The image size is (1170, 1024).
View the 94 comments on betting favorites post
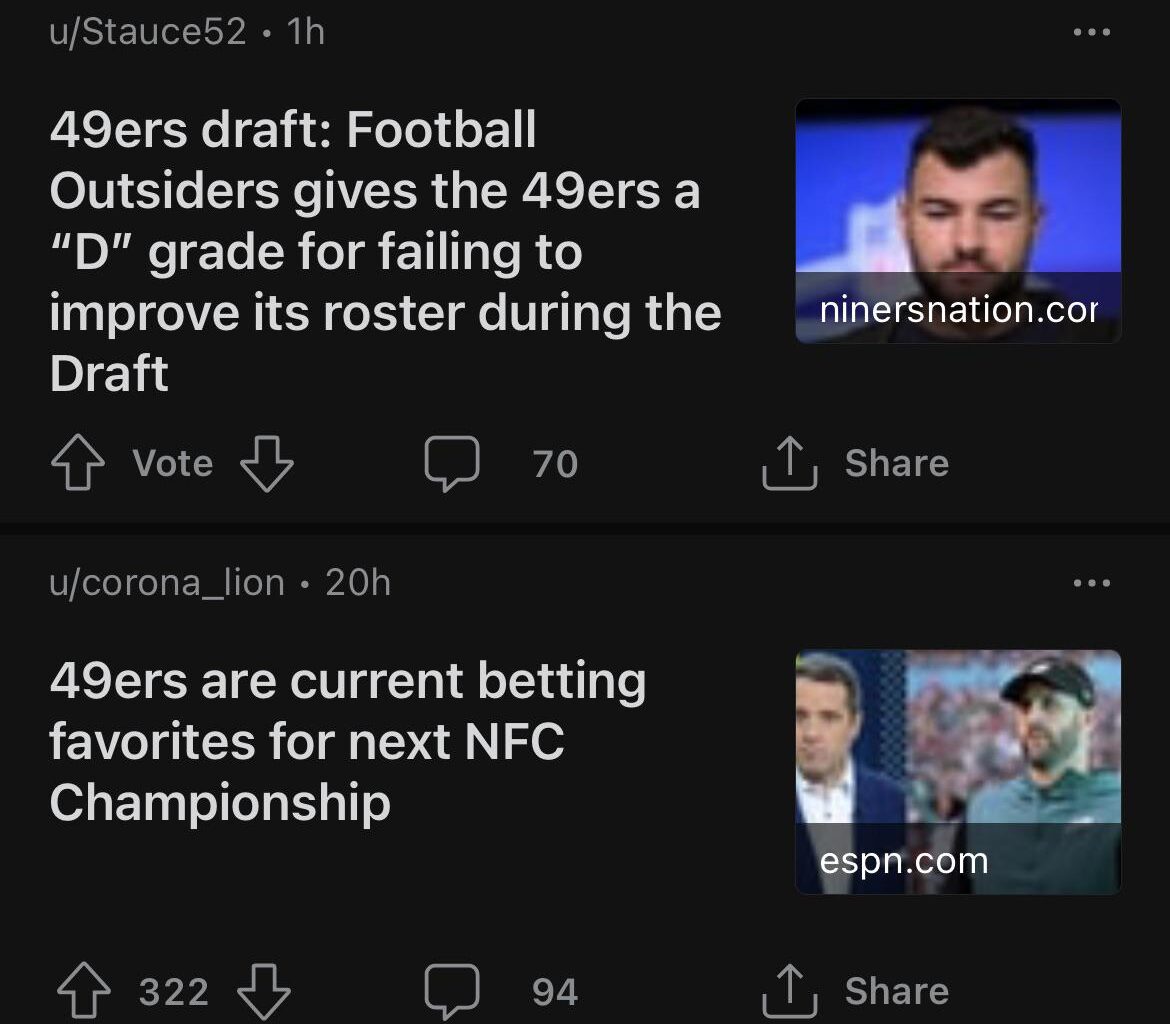555,992
